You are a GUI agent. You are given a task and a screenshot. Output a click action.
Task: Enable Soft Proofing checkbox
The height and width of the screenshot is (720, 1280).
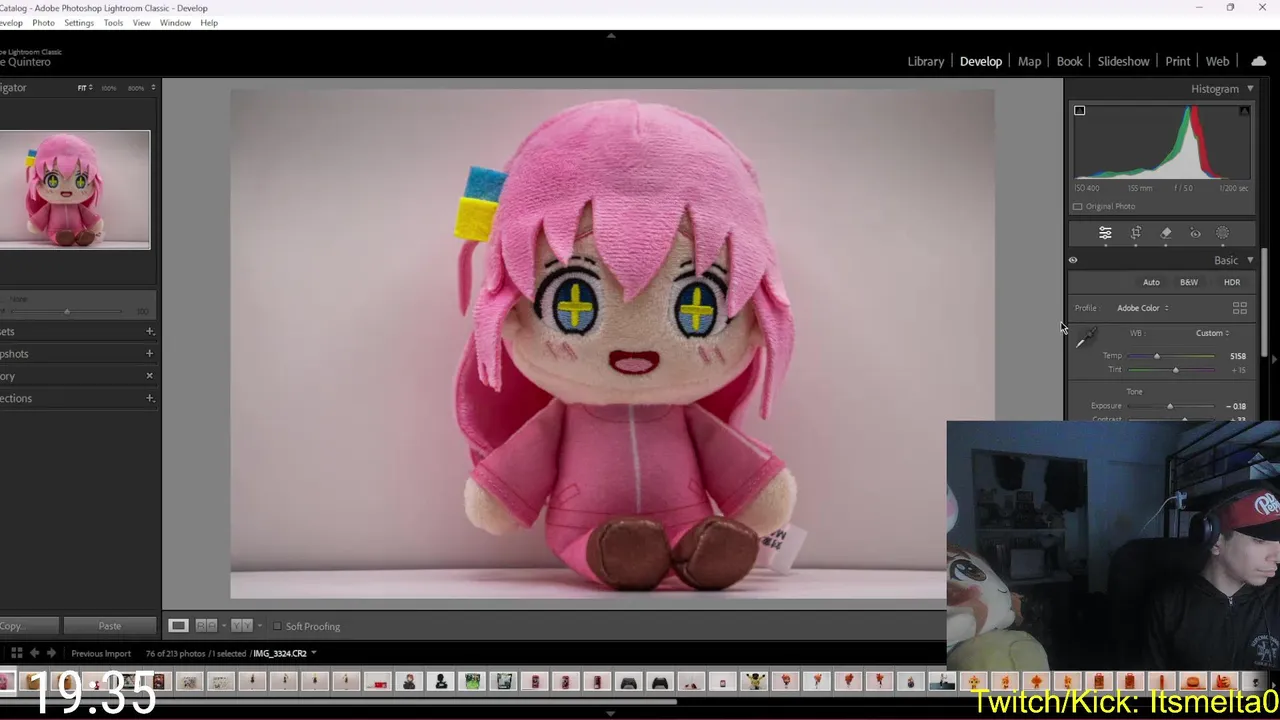click(278, 626)
